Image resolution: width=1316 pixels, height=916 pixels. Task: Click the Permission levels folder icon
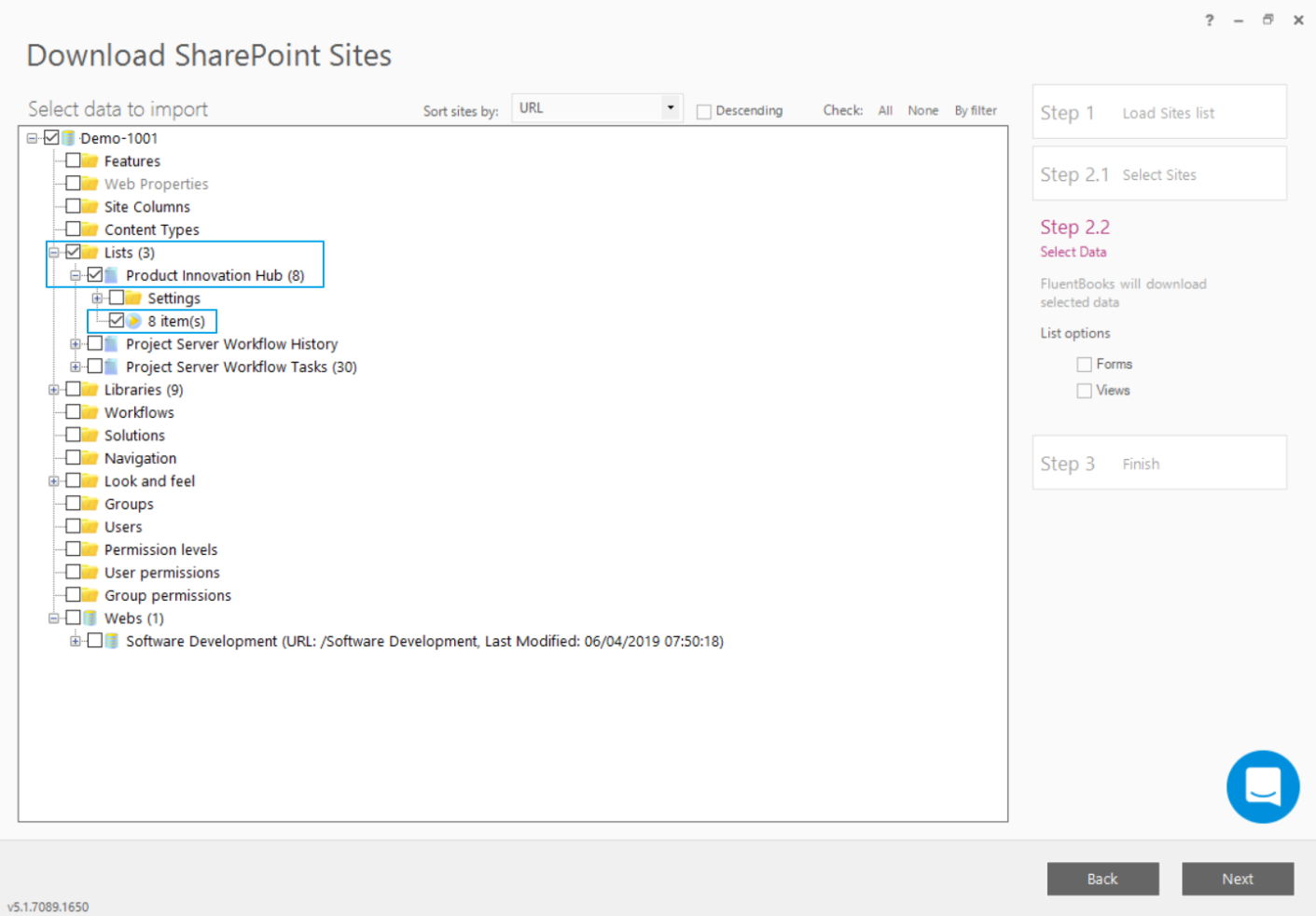click(x=90, y=549)
